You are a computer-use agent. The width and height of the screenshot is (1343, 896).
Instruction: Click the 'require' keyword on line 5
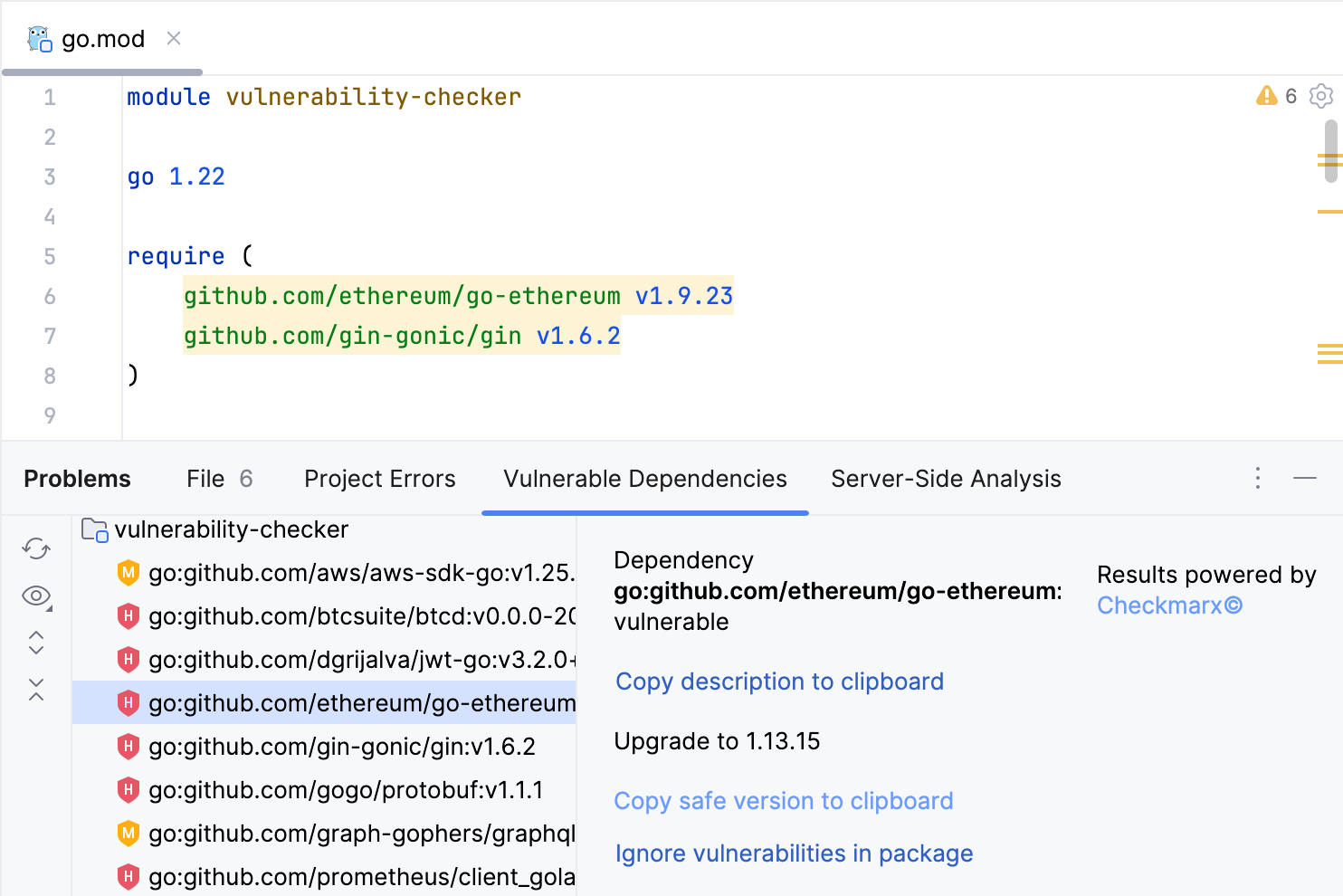[176, 256]
